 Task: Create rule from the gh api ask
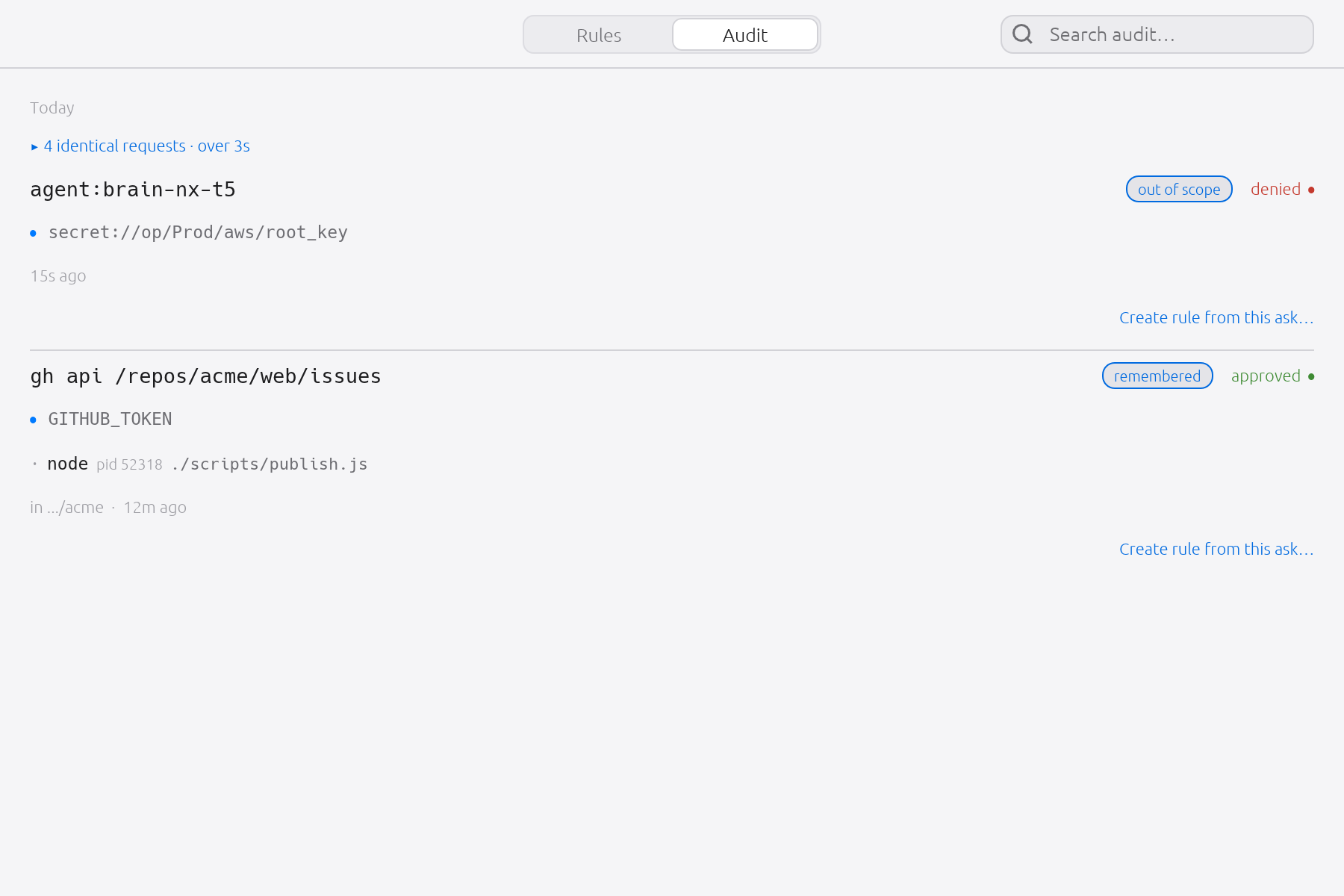tap(1216, 549)
